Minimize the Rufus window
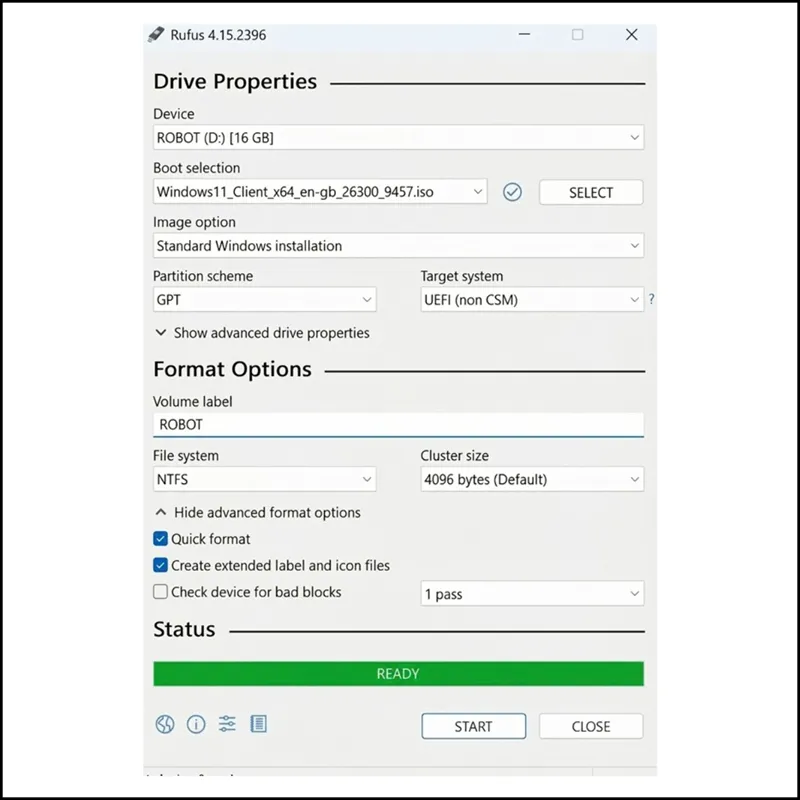This screenshot has height=800, width=800. (x=524, y=35)
